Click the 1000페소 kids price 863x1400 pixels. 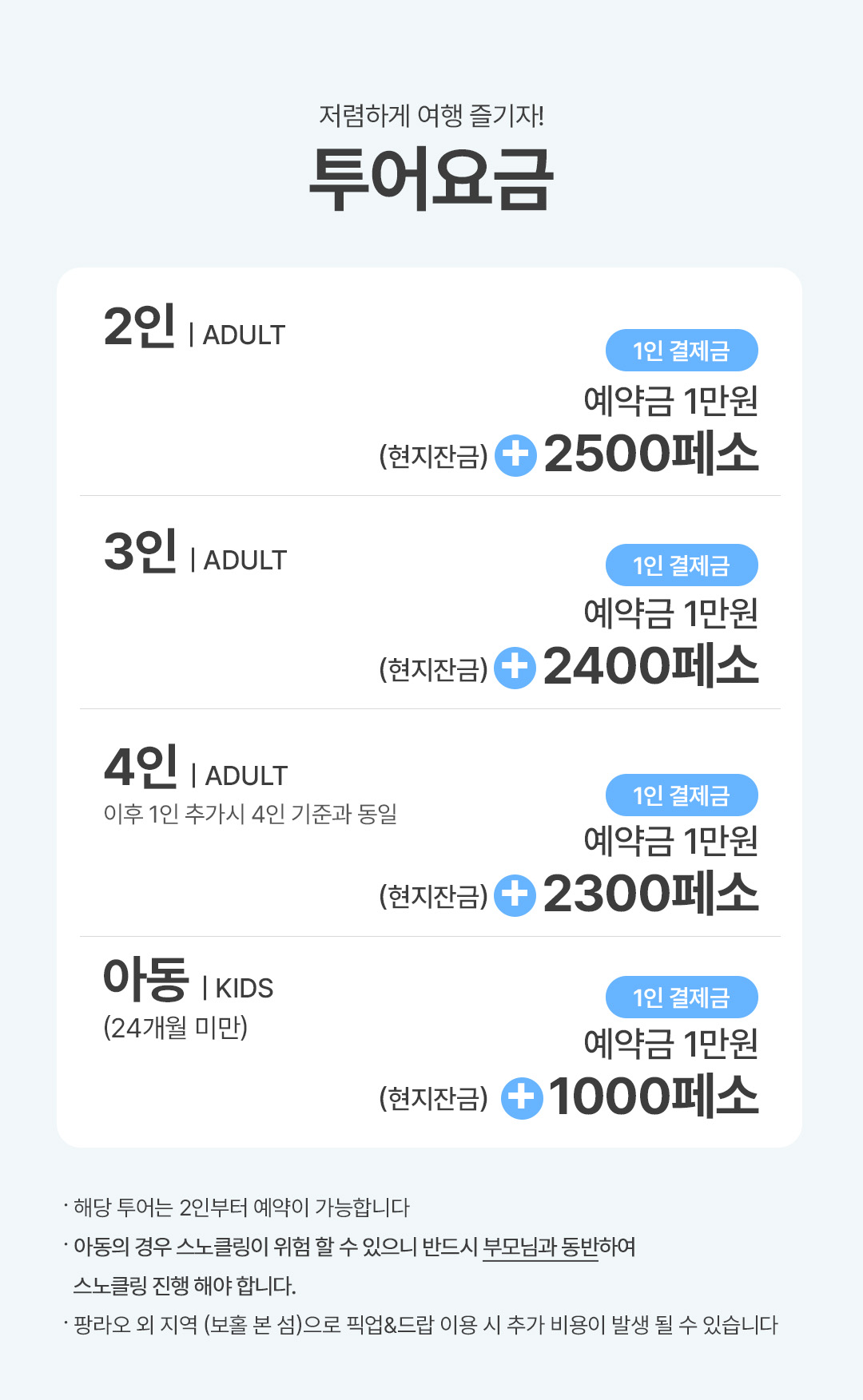point(654,1097)
